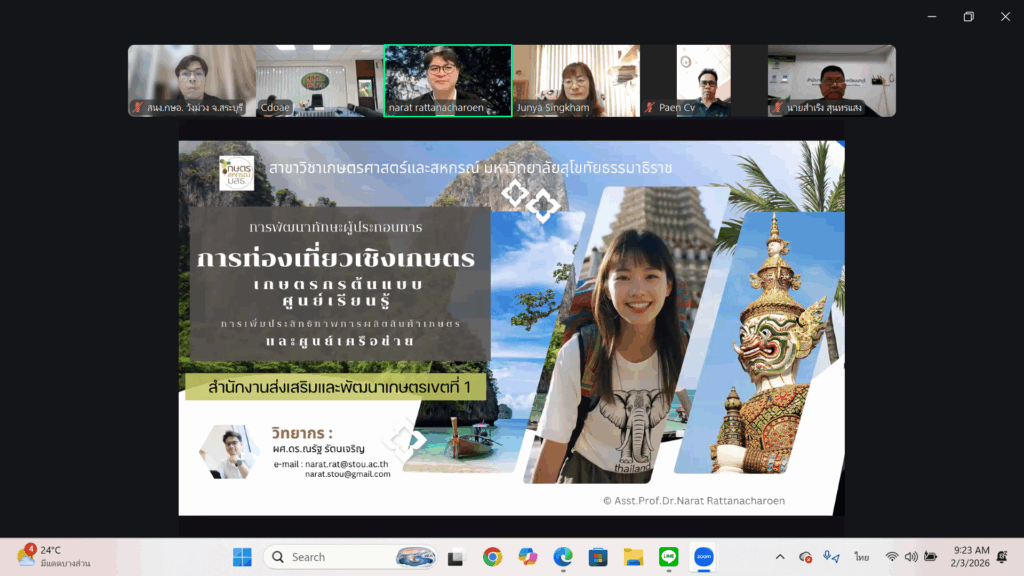
Task: Expand the hidden system tray icons chevron
Action: coord(780,557)
